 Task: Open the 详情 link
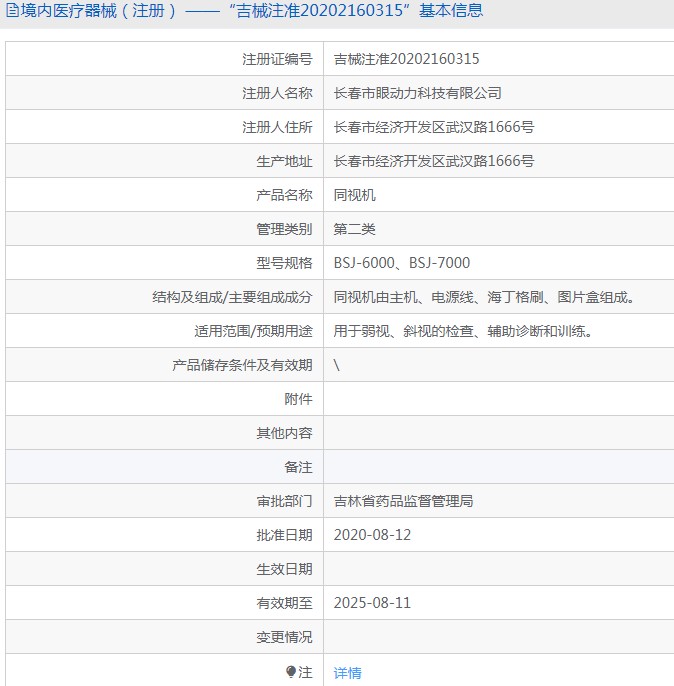[x=348, y=672]
